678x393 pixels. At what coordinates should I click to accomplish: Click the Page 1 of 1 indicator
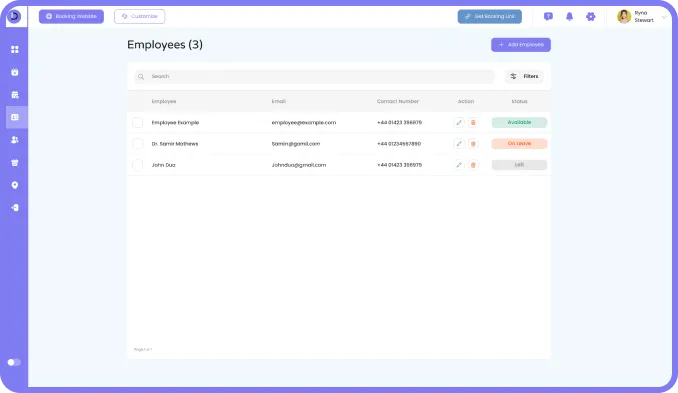click(143, 349)
